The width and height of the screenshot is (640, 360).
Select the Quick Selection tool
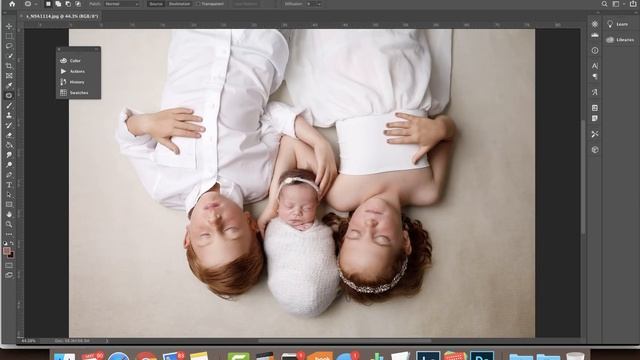tap(9, 56)
